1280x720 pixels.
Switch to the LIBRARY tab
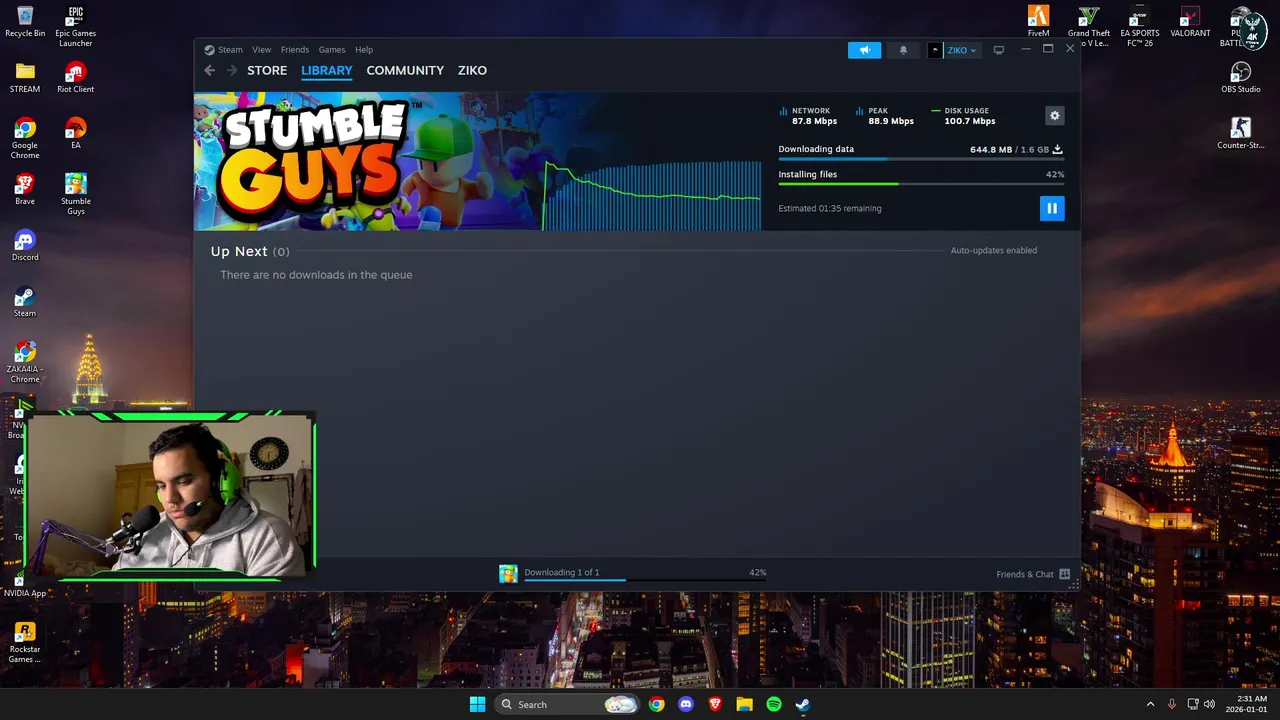(327, 70)
